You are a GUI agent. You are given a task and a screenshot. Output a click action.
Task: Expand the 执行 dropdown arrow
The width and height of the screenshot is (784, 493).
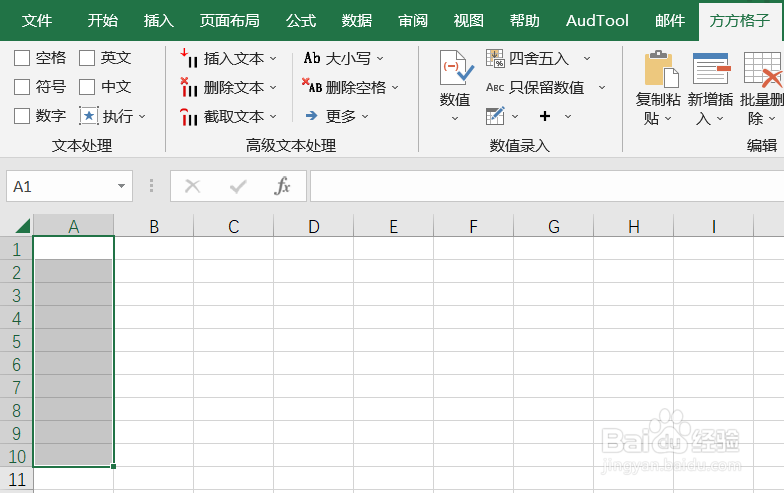[142, 116]
